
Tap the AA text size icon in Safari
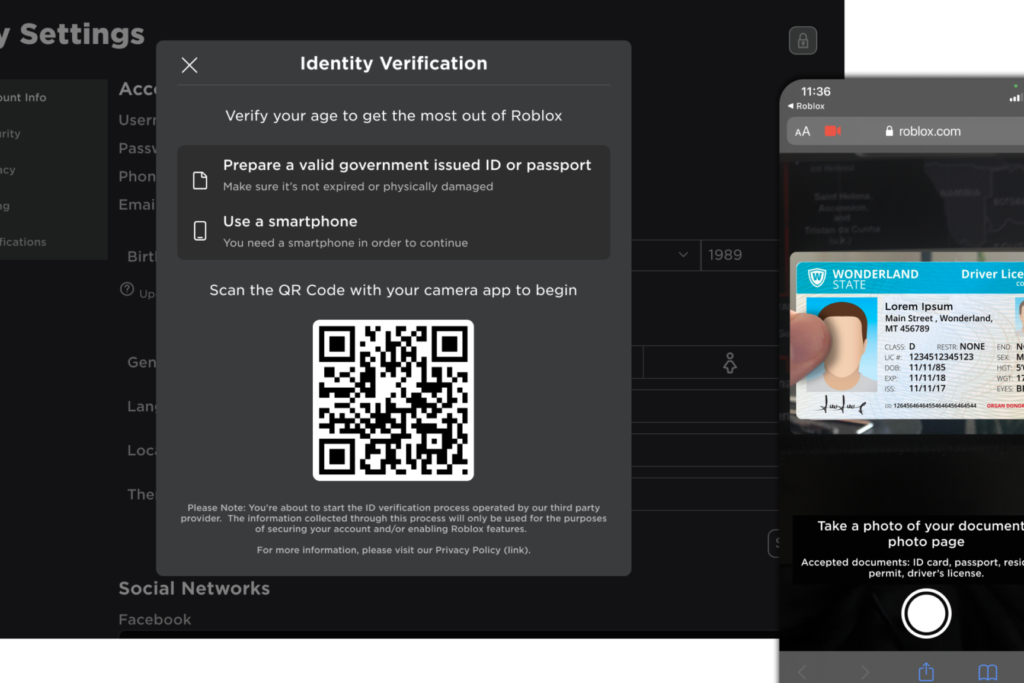tap(802, 131)
